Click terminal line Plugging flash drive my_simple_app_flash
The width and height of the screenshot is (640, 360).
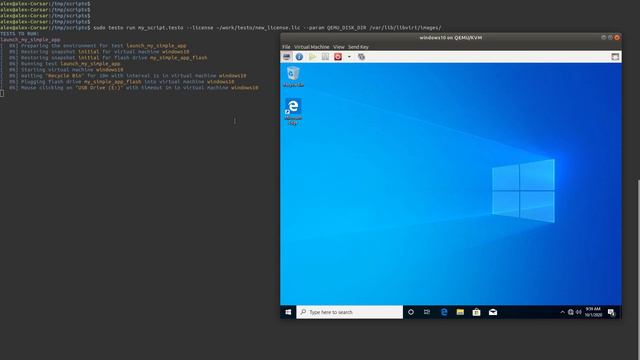122,82
